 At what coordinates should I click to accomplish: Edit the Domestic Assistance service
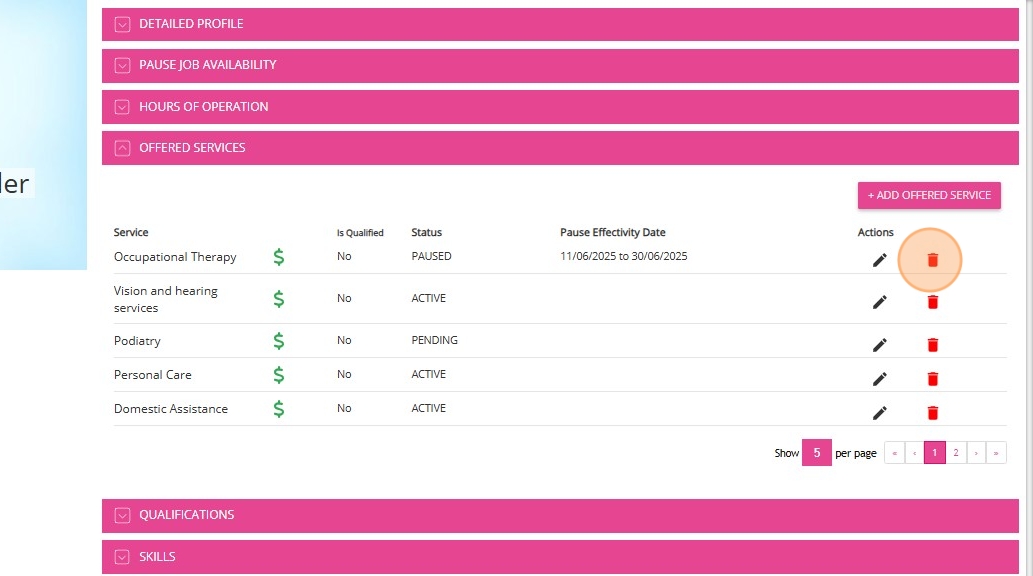(x=879, y=413)
